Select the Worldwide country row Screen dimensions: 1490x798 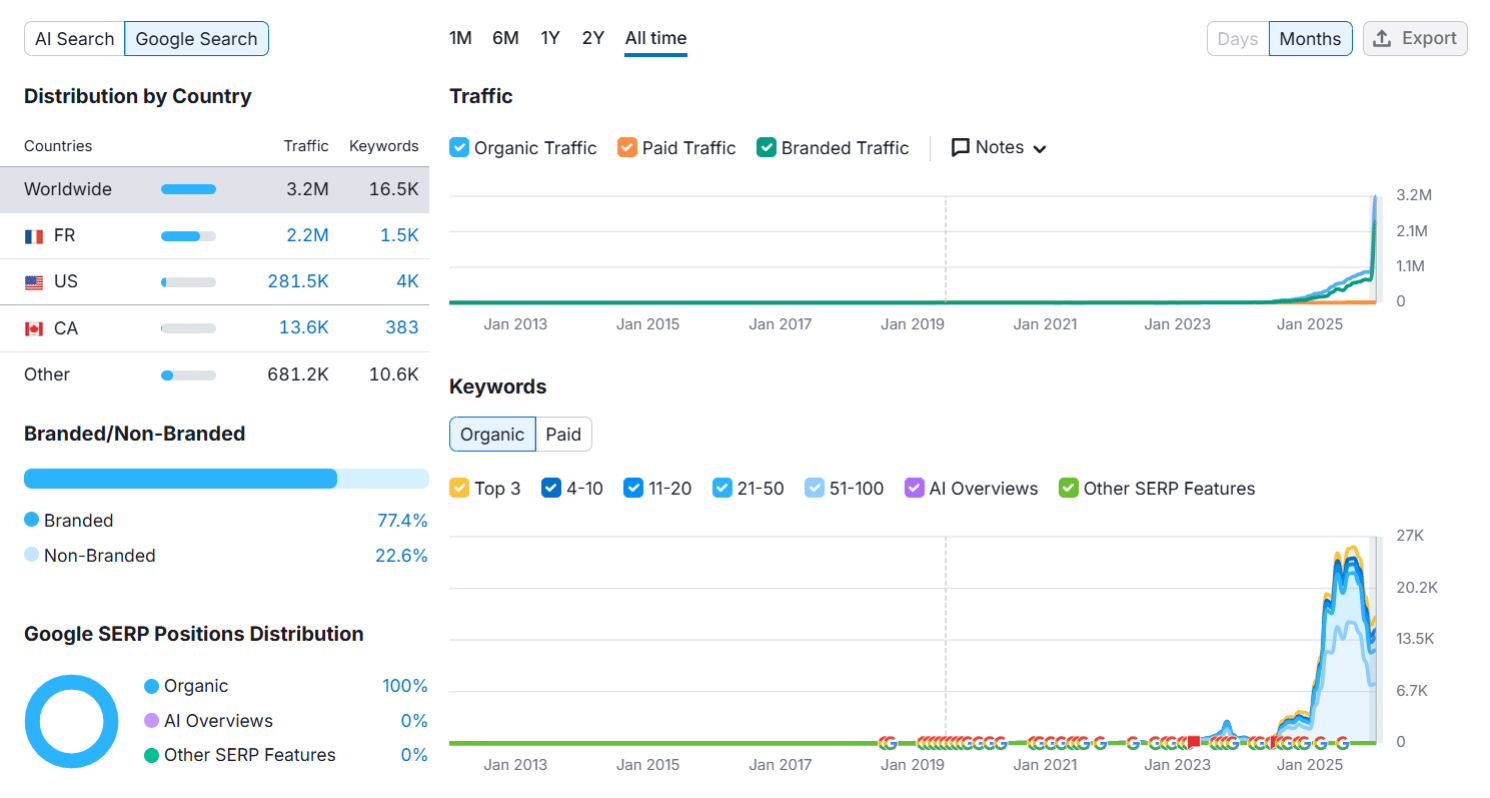[x=214, y=190]
